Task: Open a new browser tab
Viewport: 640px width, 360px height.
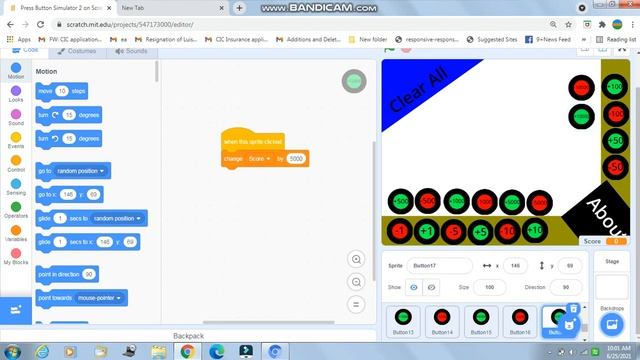Action: tap(240, 8)
